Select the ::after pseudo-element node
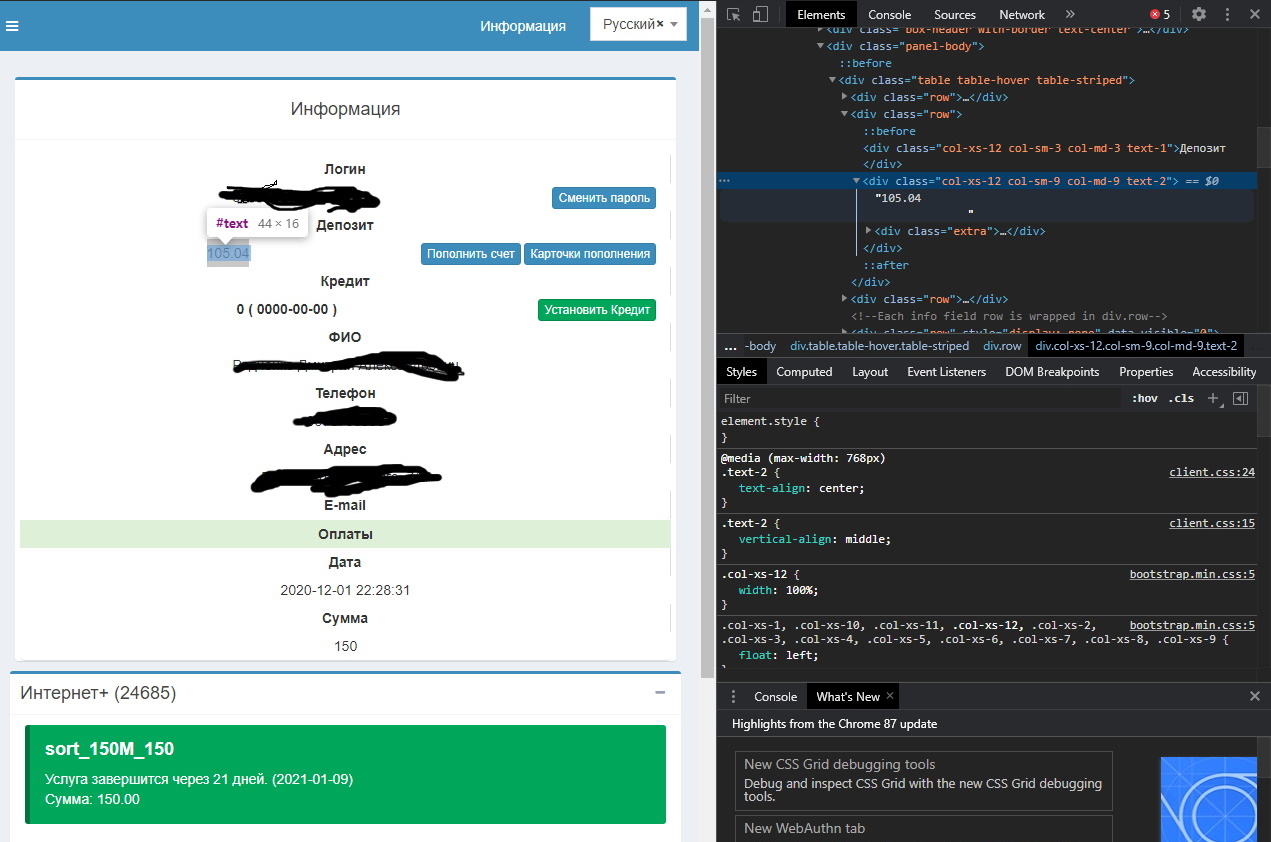This screenshot has width=1271, height=842. 886,265
